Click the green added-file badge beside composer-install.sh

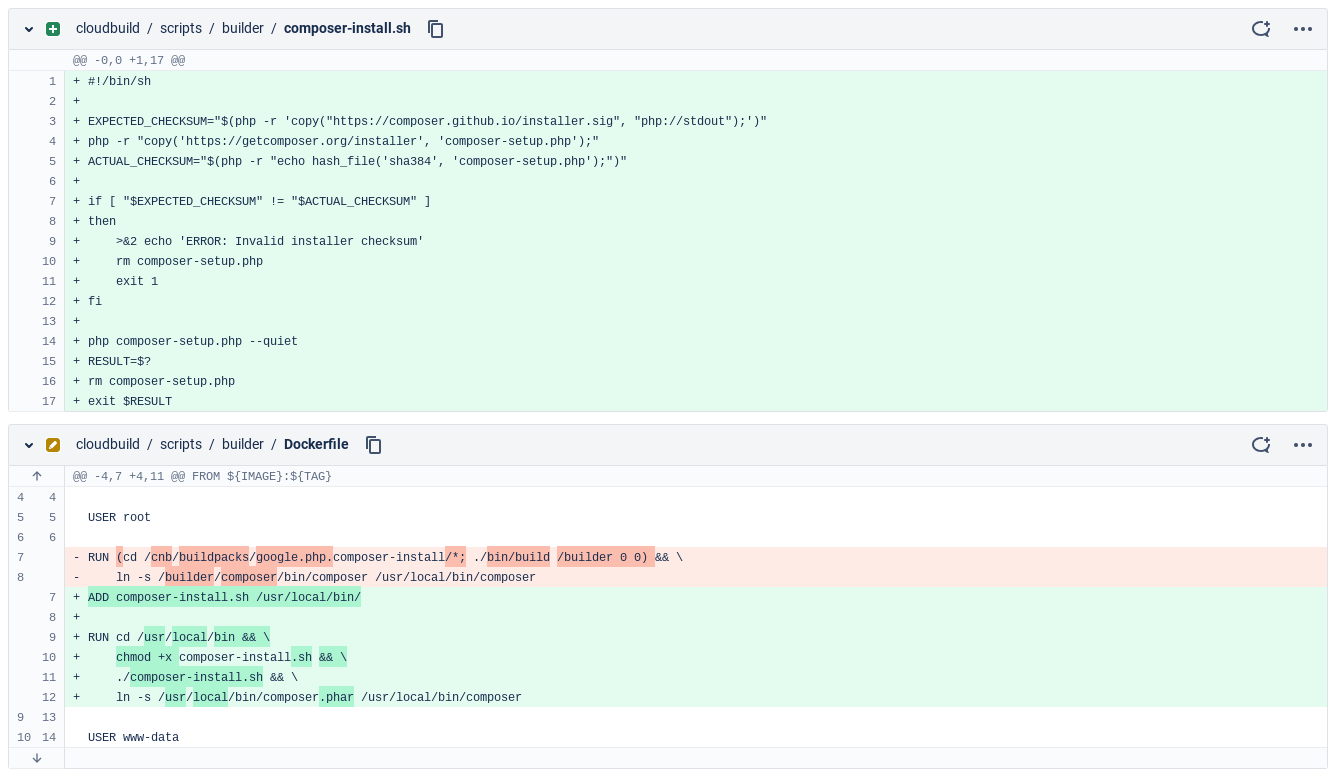coord(53,29)
